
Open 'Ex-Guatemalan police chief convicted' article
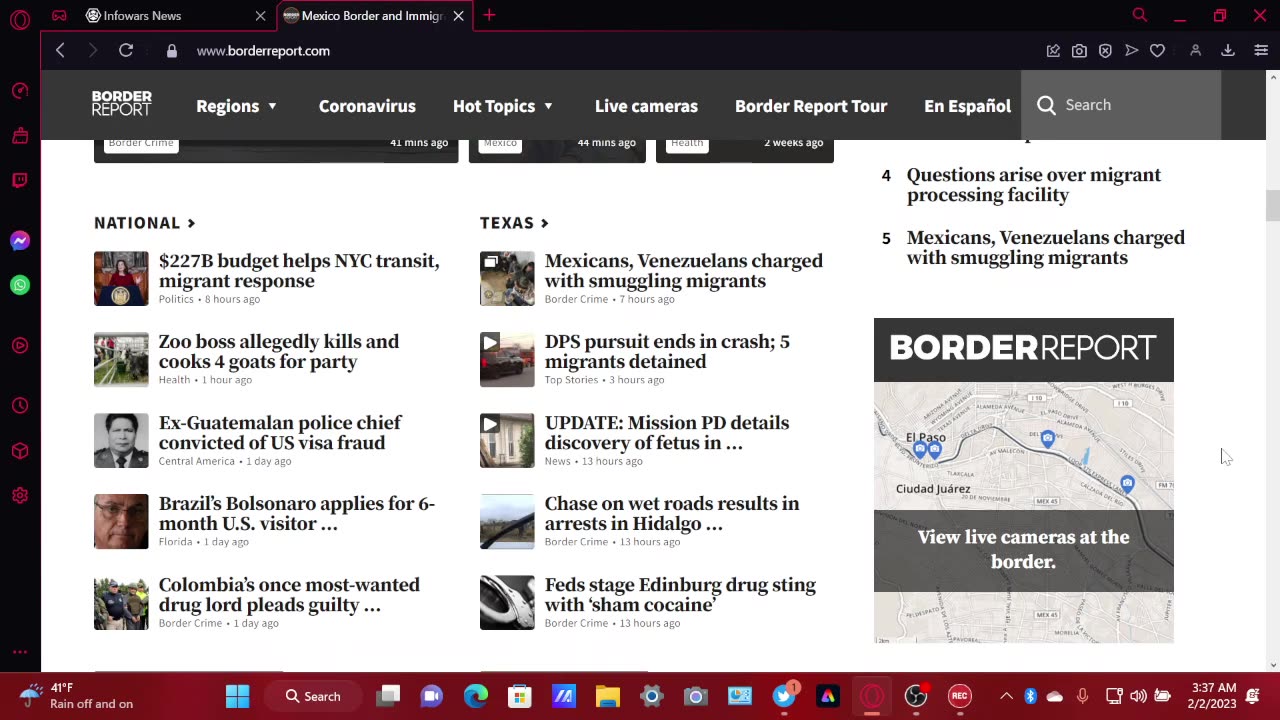[280, 433]
